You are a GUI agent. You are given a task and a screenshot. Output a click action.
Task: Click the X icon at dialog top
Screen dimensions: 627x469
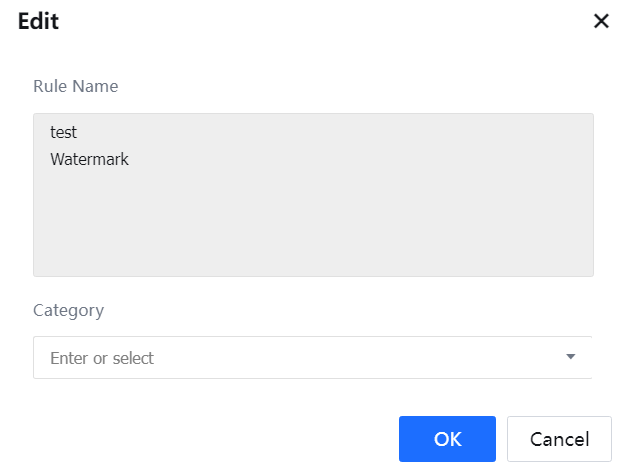pyautogui.click(x=601, y=22)
